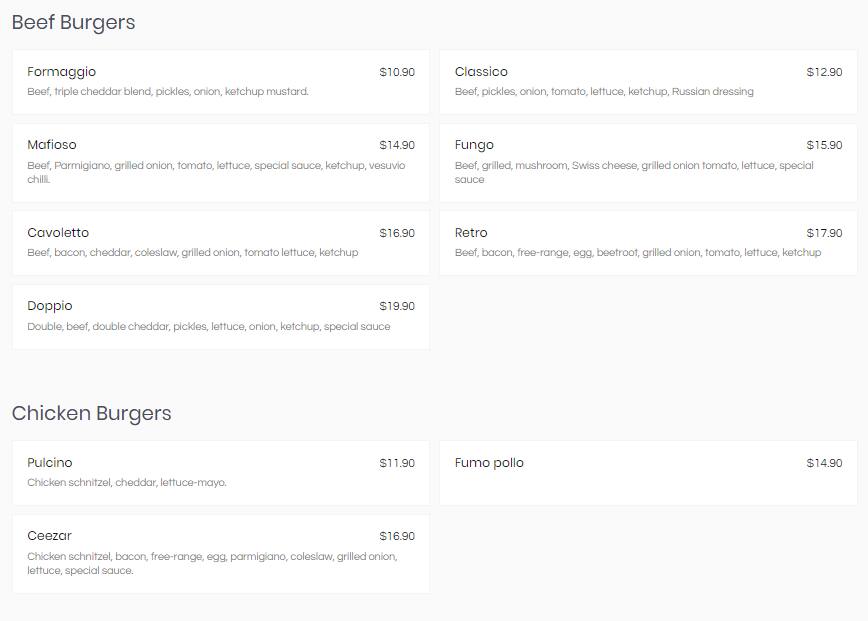Image resolution: width=868 pixels, height=621 pixels.
Task: Open the Cavoletto burger item
Action: tap(220, 242)
